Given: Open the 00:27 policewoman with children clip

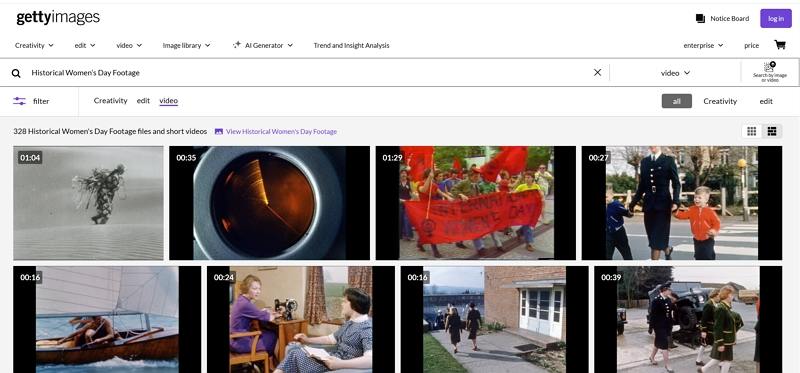Looking at the screenshot, I should (x=682, y=203).
